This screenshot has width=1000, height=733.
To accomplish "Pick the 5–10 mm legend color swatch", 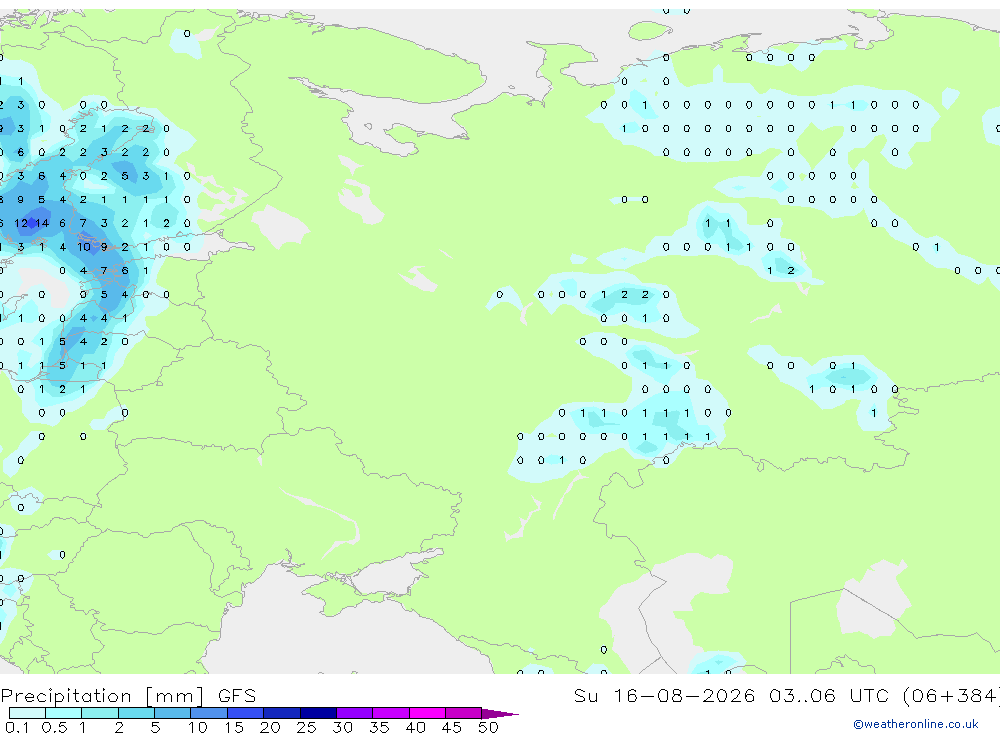I will click(172, 713).
